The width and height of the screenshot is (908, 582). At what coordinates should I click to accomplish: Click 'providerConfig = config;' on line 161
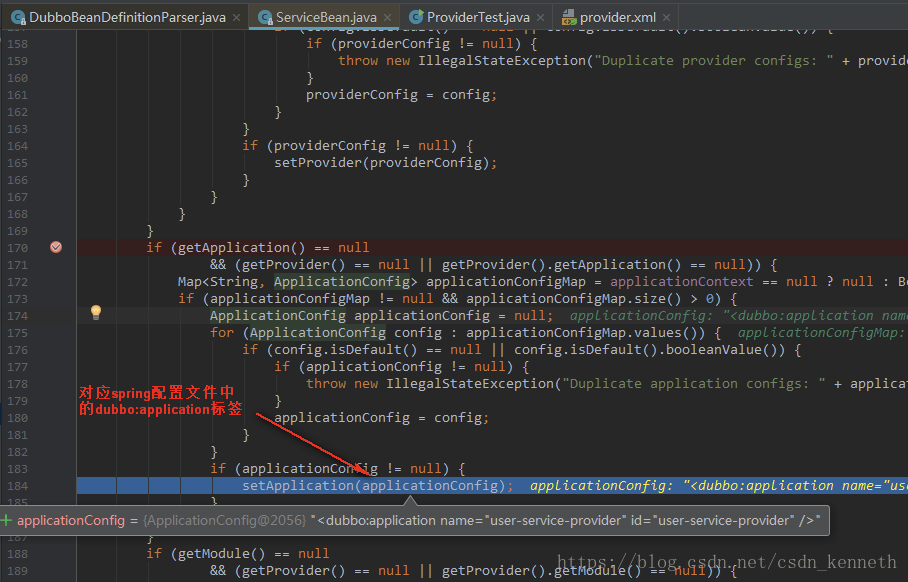(401, 94)
